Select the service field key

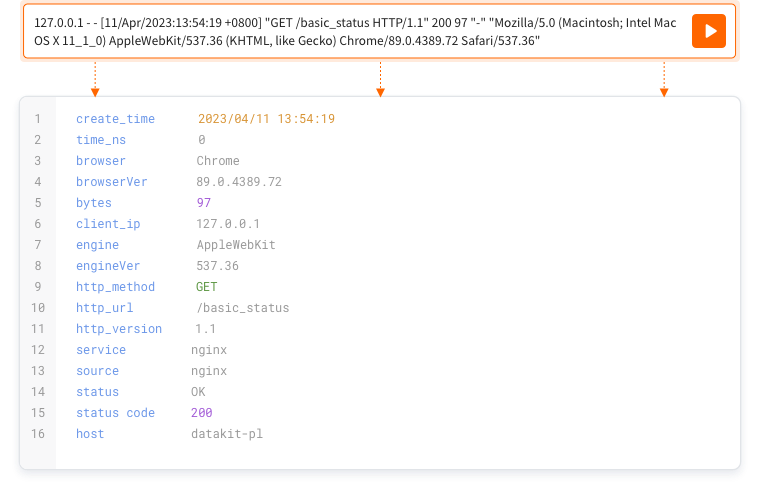point(101,350)
